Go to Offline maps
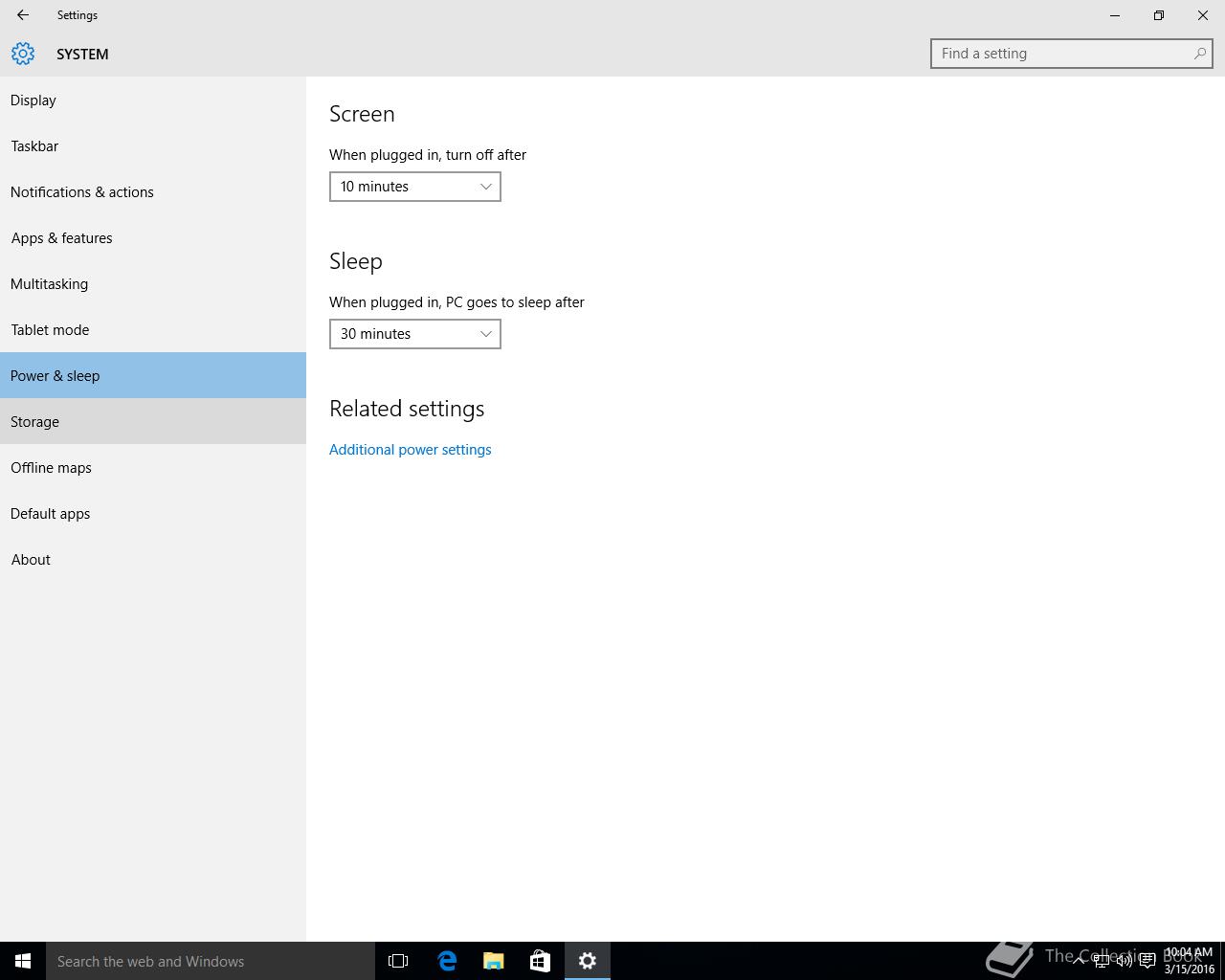 pos(153,467)
